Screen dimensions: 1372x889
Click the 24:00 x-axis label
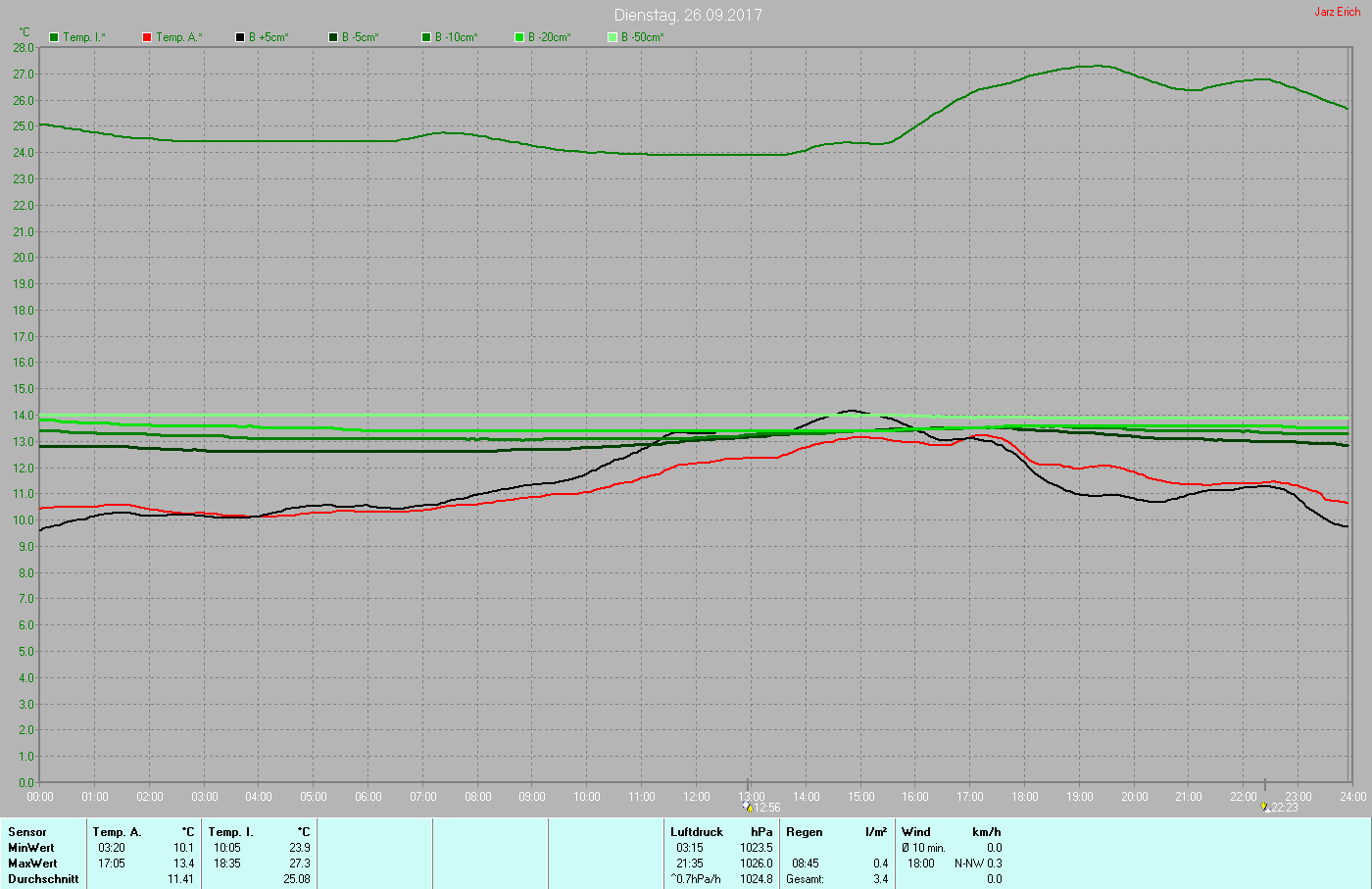pos(1352,797)
